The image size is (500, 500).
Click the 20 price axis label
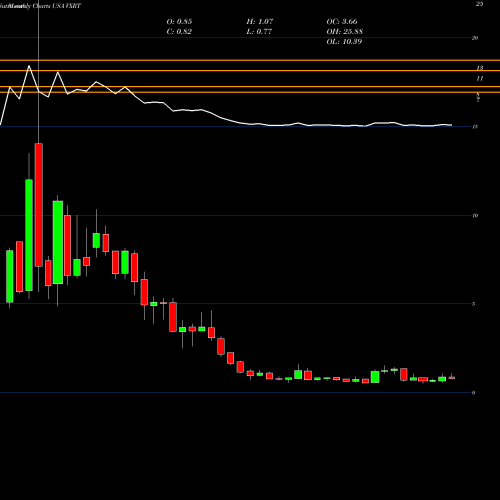pos(475,38)
